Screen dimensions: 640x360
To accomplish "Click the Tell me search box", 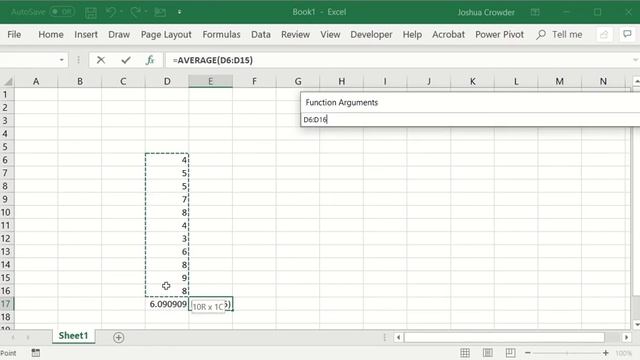I will (x=560, y=35).
